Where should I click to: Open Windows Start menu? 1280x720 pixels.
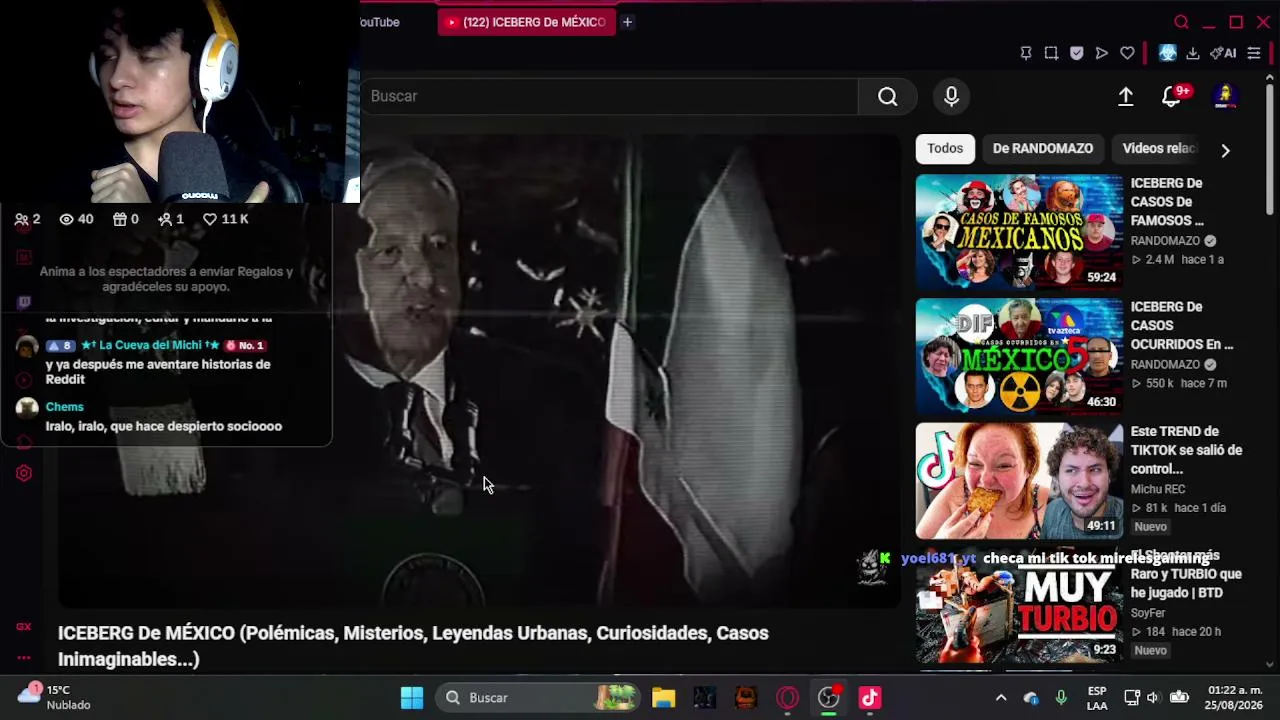coord(412,698)
